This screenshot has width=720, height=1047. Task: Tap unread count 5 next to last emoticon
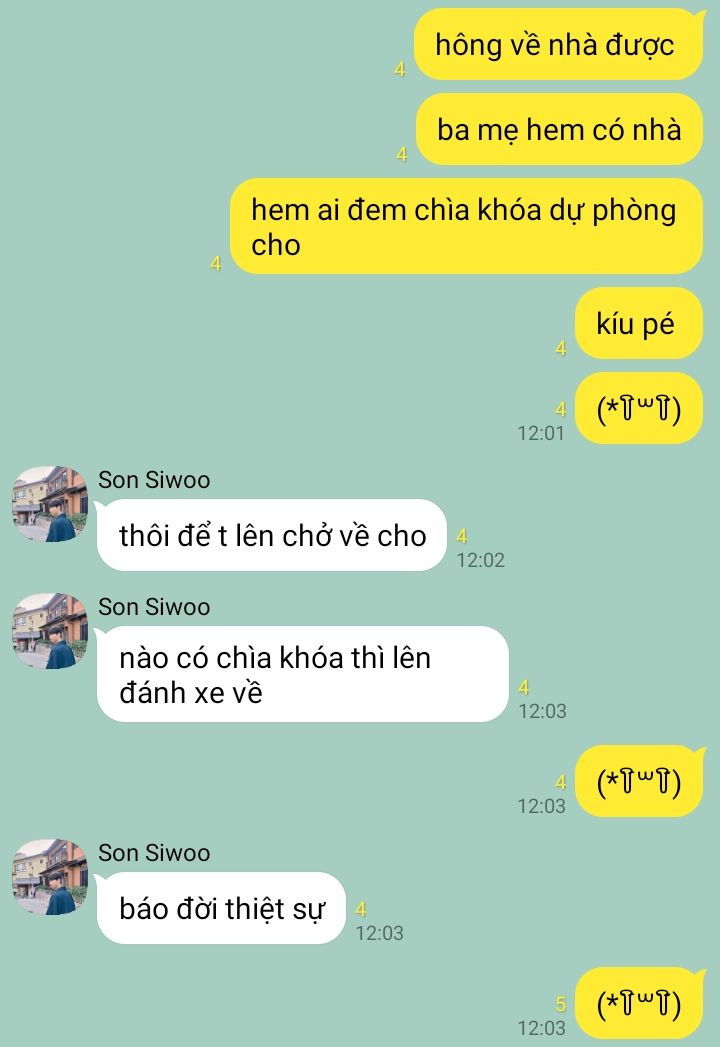pyautogui.click(x=560, y=1004)
